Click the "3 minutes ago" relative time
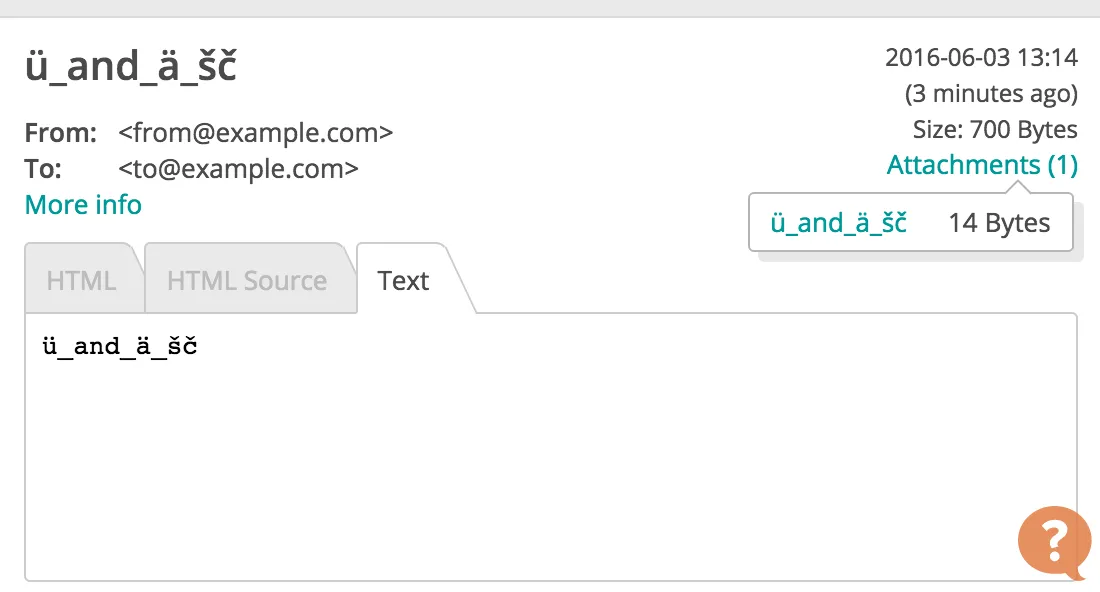 point(991,94)
